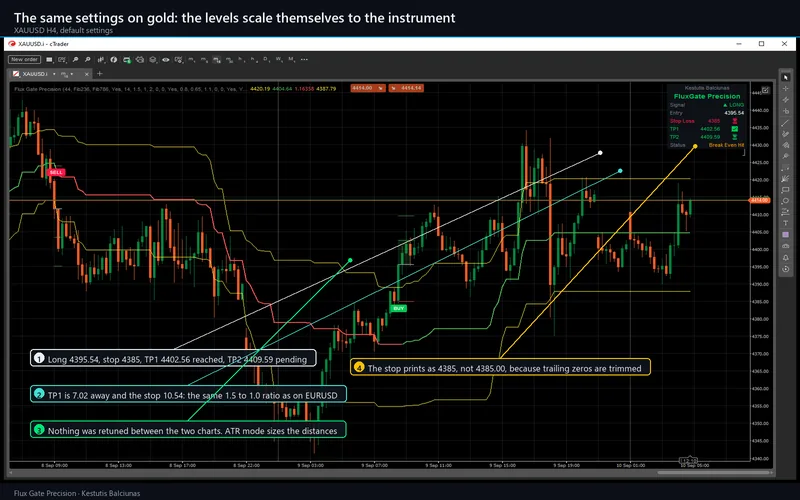Click the TP1 value 4402.56 in panel
800x500 pixels.
(710, 129)
